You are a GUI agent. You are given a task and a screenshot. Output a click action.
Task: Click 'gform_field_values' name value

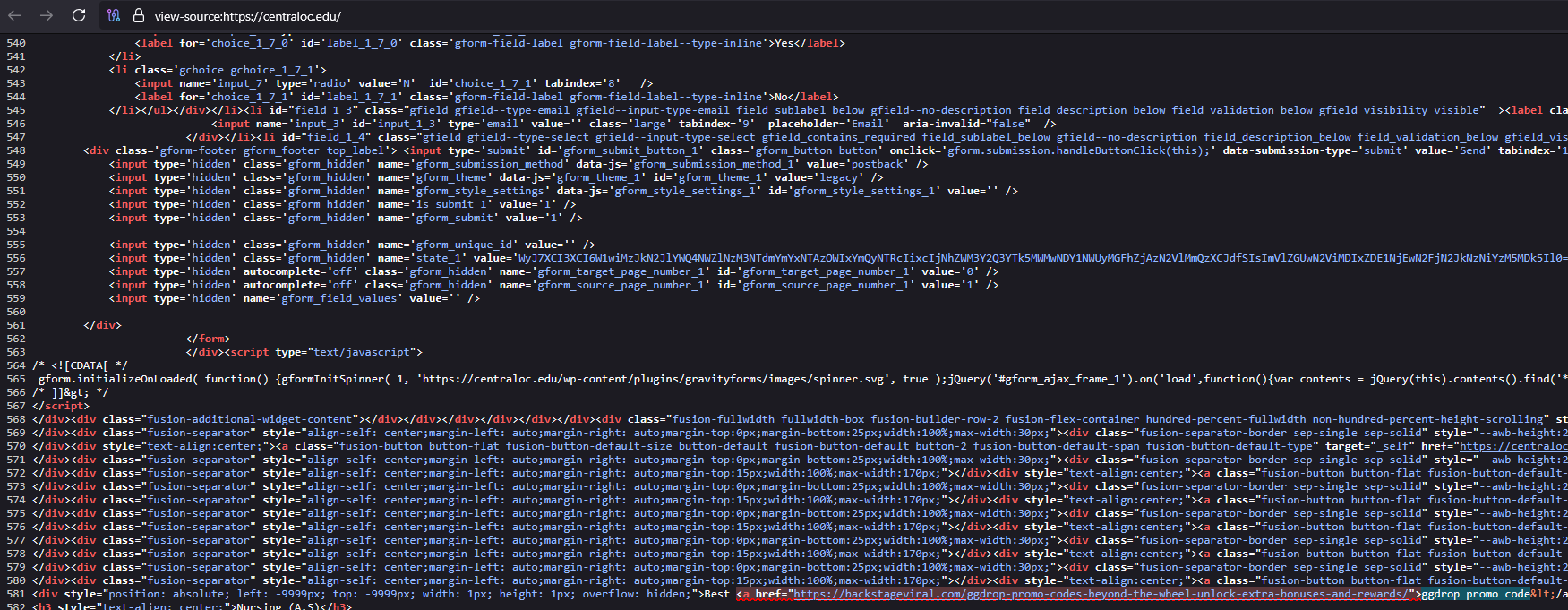pos(339,298)
